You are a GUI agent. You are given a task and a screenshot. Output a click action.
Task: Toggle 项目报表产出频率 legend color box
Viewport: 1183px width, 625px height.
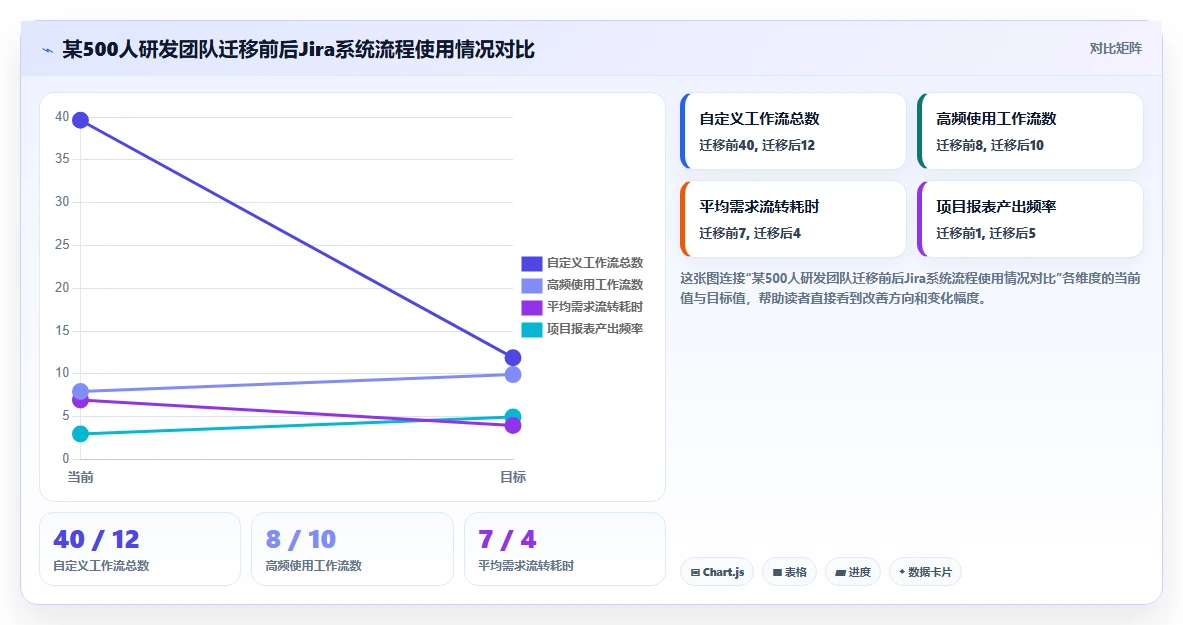coord(532,329)
